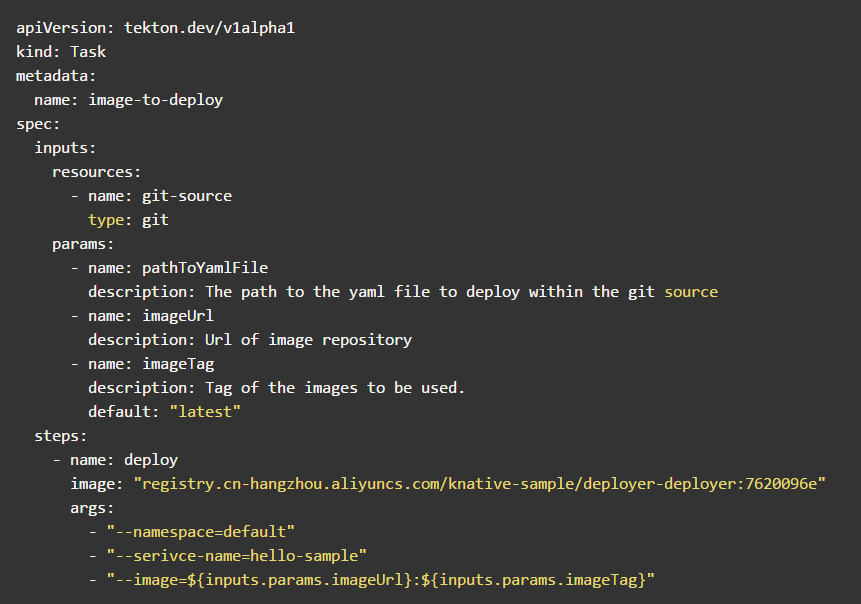Click the yellow word source

(x=691, y=292)
